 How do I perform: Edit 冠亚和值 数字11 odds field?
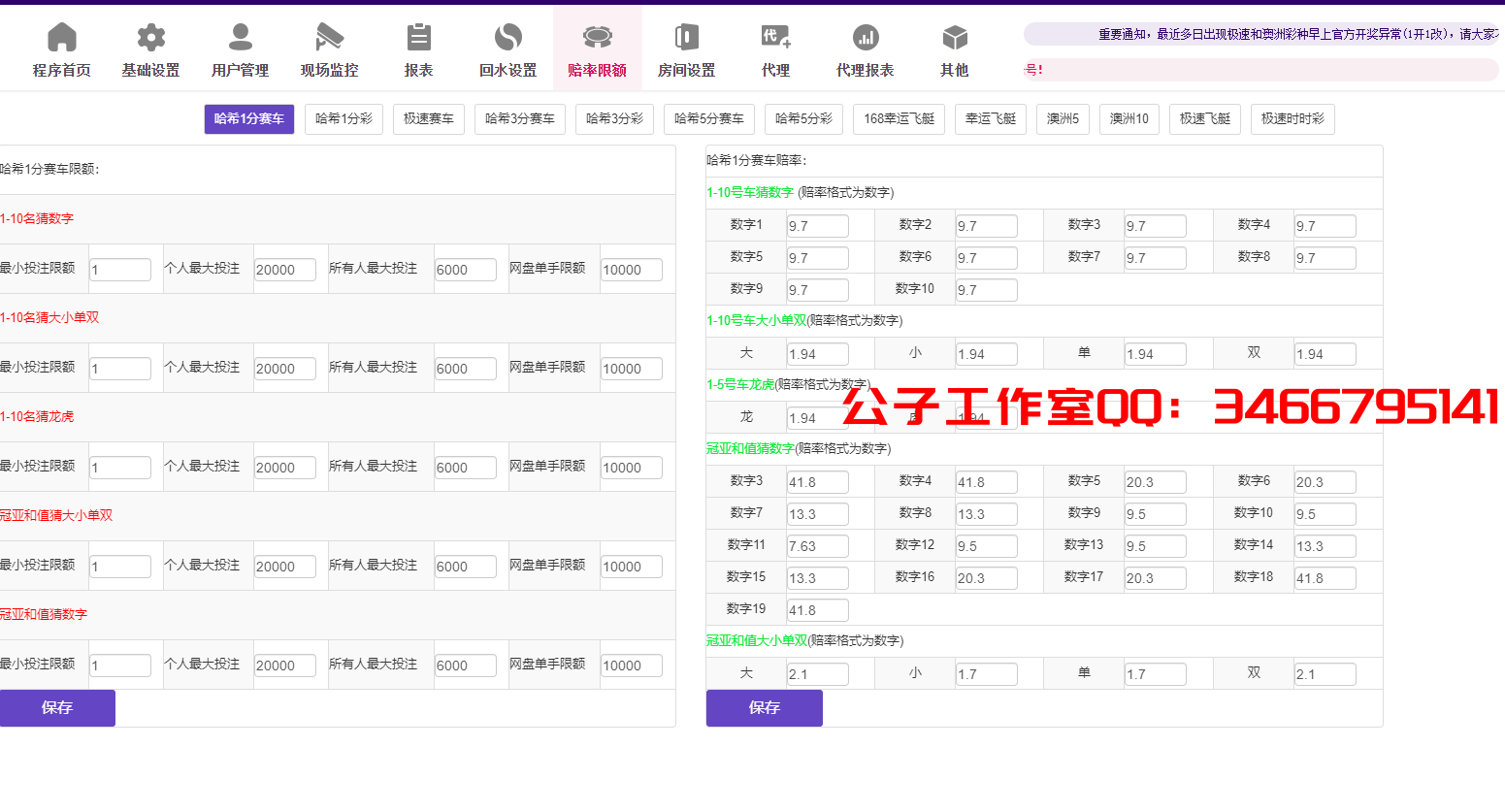tap(818, 546)
